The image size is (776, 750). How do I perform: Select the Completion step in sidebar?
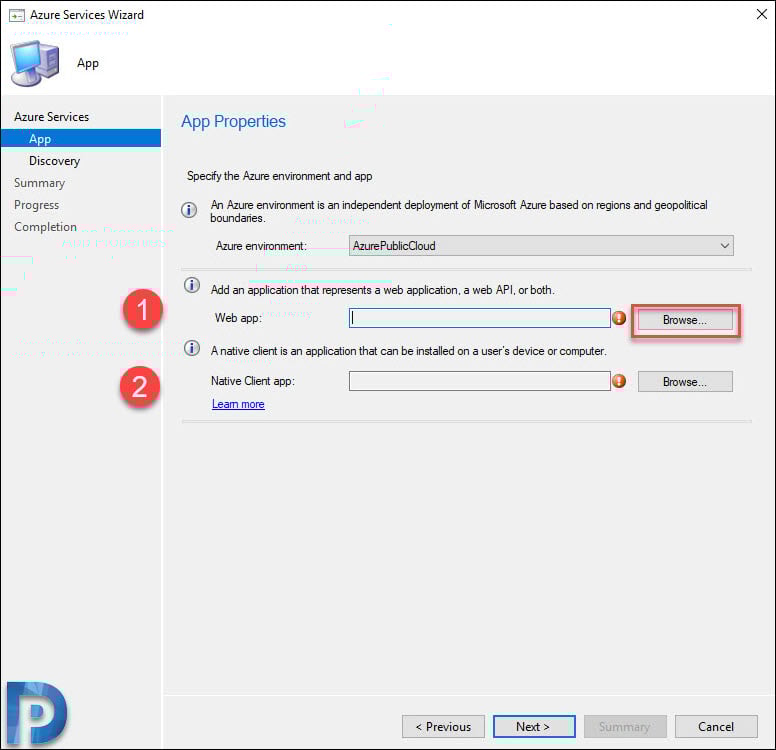[x=46, y=227]
